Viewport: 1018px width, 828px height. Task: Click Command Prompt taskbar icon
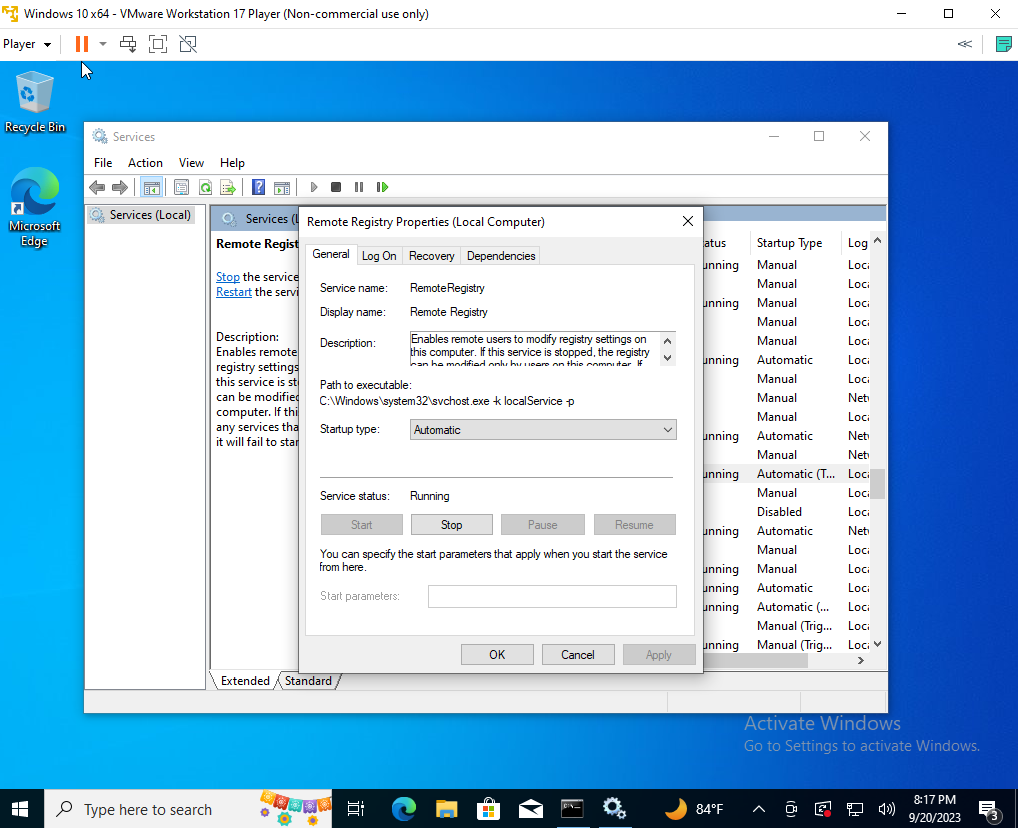(x=572, y=809)
